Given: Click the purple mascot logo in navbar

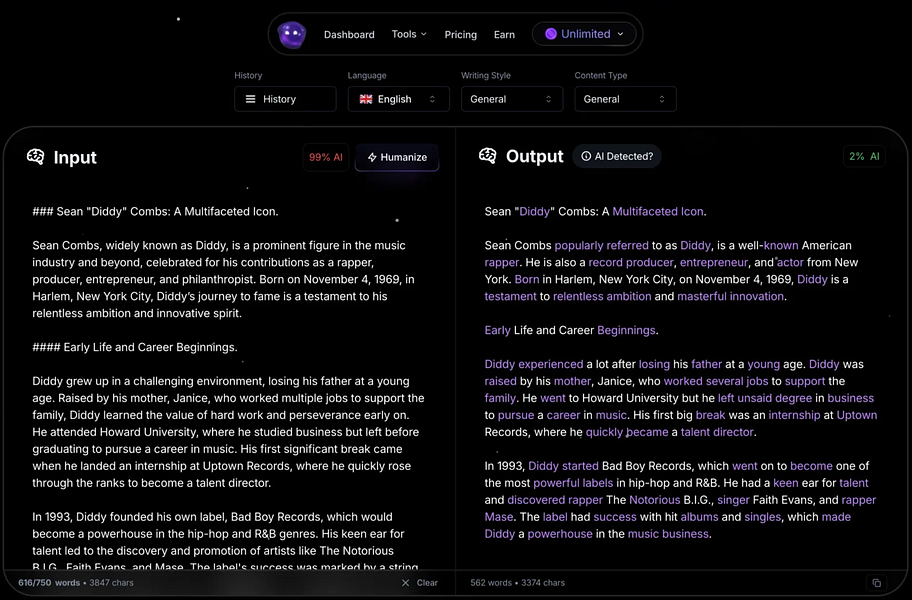Looking at the screenshot, I should [291, 34].
